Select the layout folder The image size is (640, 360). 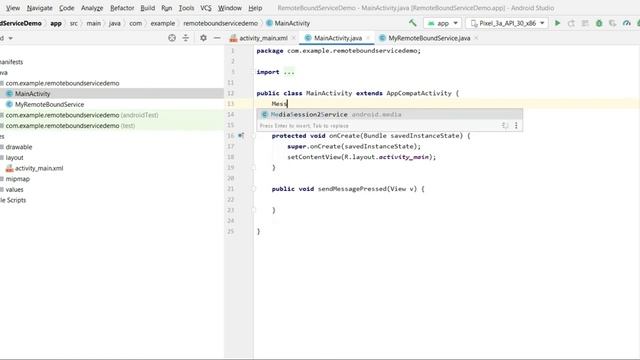(14, 158)
